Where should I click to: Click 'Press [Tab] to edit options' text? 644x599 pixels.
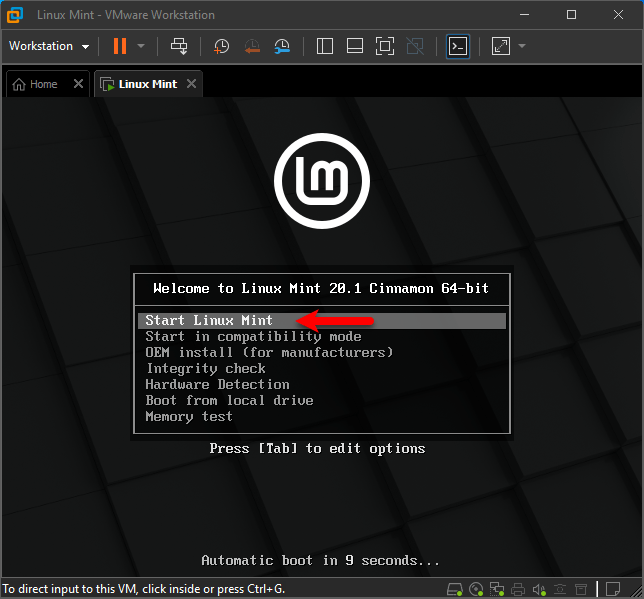tap(317, 448)
